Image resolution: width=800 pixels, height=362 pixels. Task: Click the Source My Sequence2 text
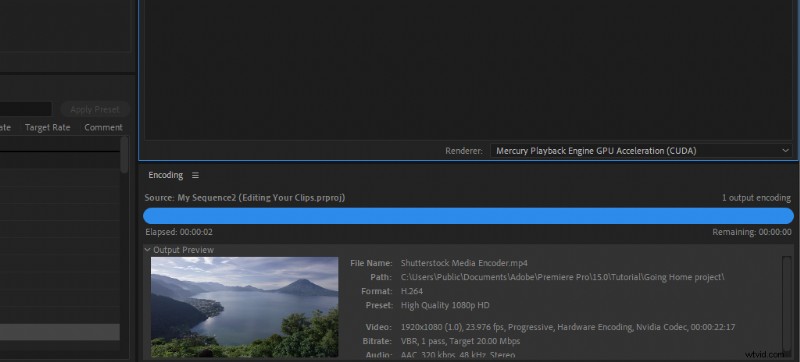click(245, 198)
